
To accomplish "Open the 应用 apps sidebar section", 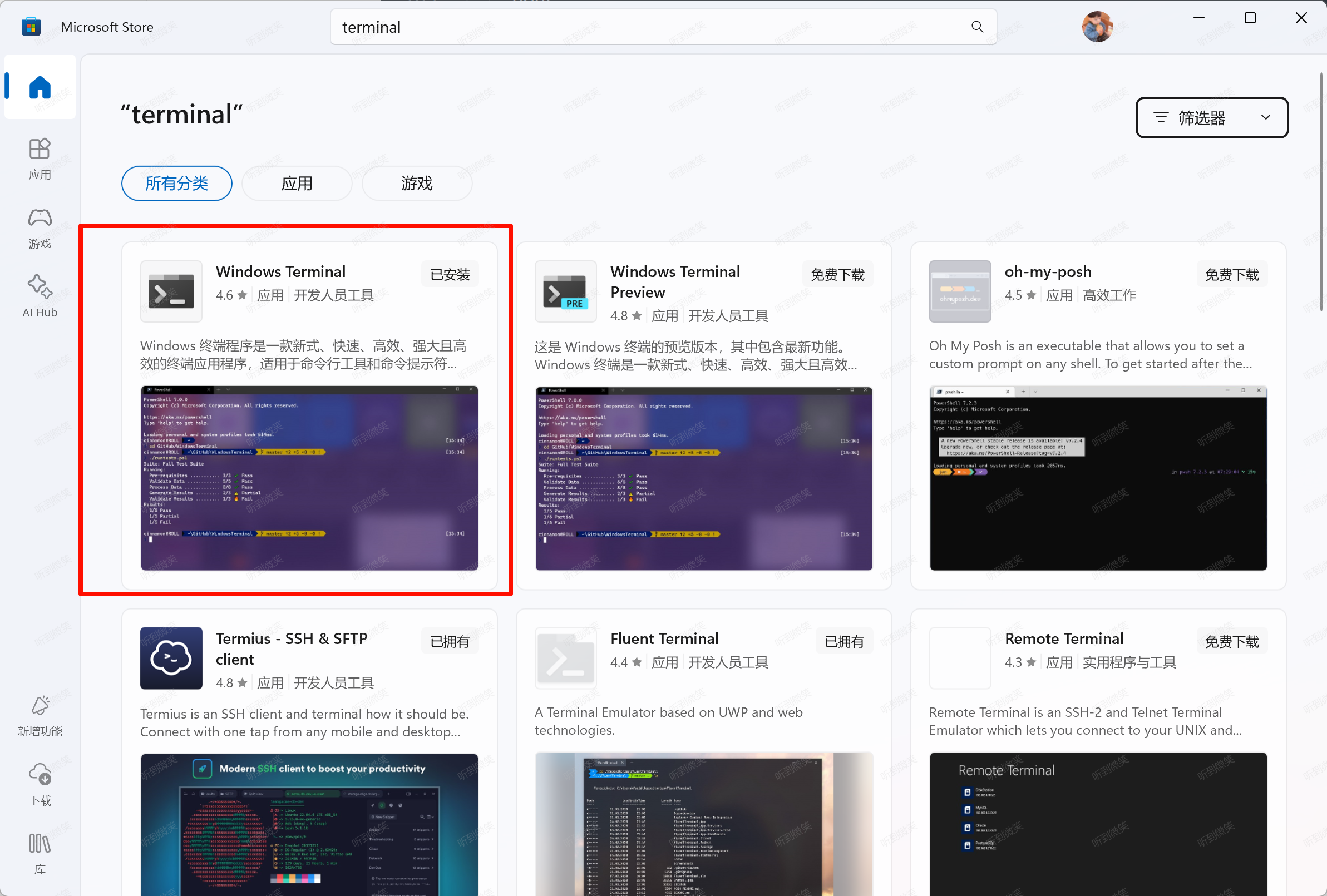I will coord(40,159).
